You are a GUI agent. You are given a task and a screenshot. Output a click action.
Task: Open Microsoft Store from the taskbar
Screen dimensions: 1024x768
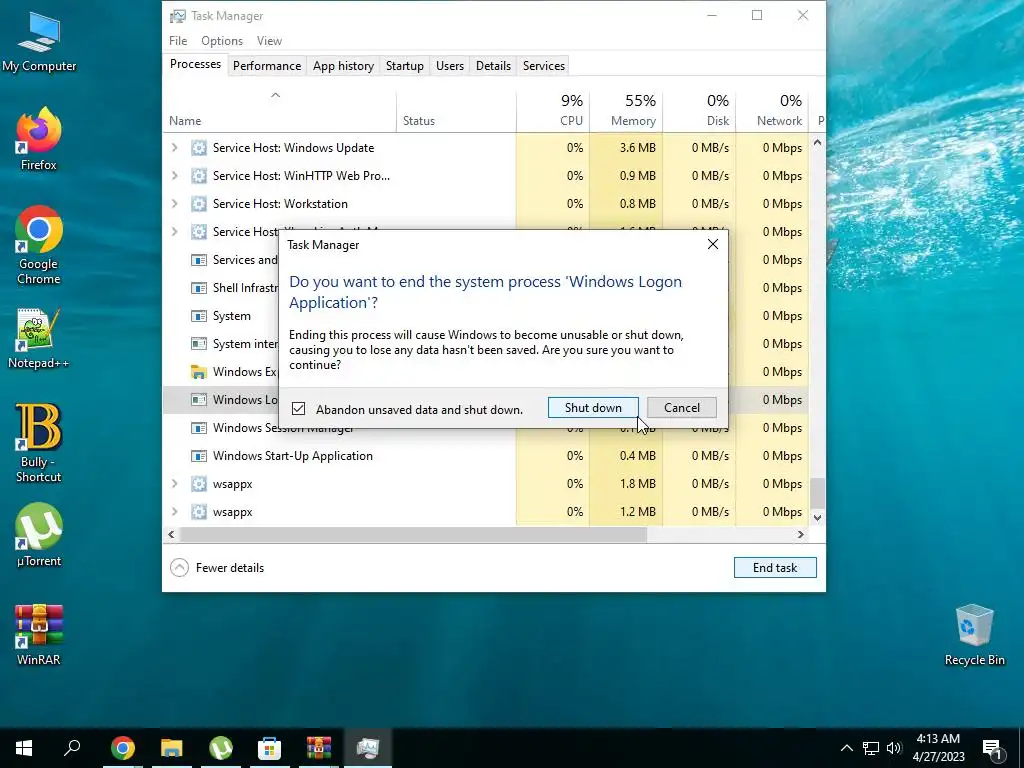[x=270, y=748]
